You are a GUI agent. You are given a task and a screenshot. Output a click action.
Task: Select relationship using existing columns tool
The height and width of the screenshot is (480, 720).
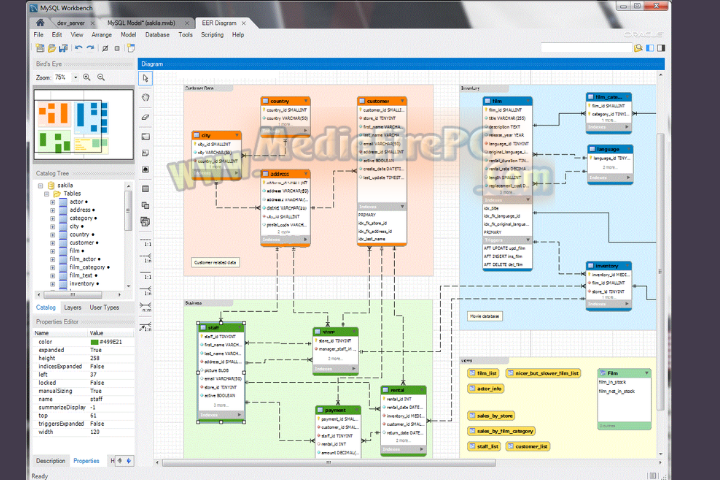(146, 327)
